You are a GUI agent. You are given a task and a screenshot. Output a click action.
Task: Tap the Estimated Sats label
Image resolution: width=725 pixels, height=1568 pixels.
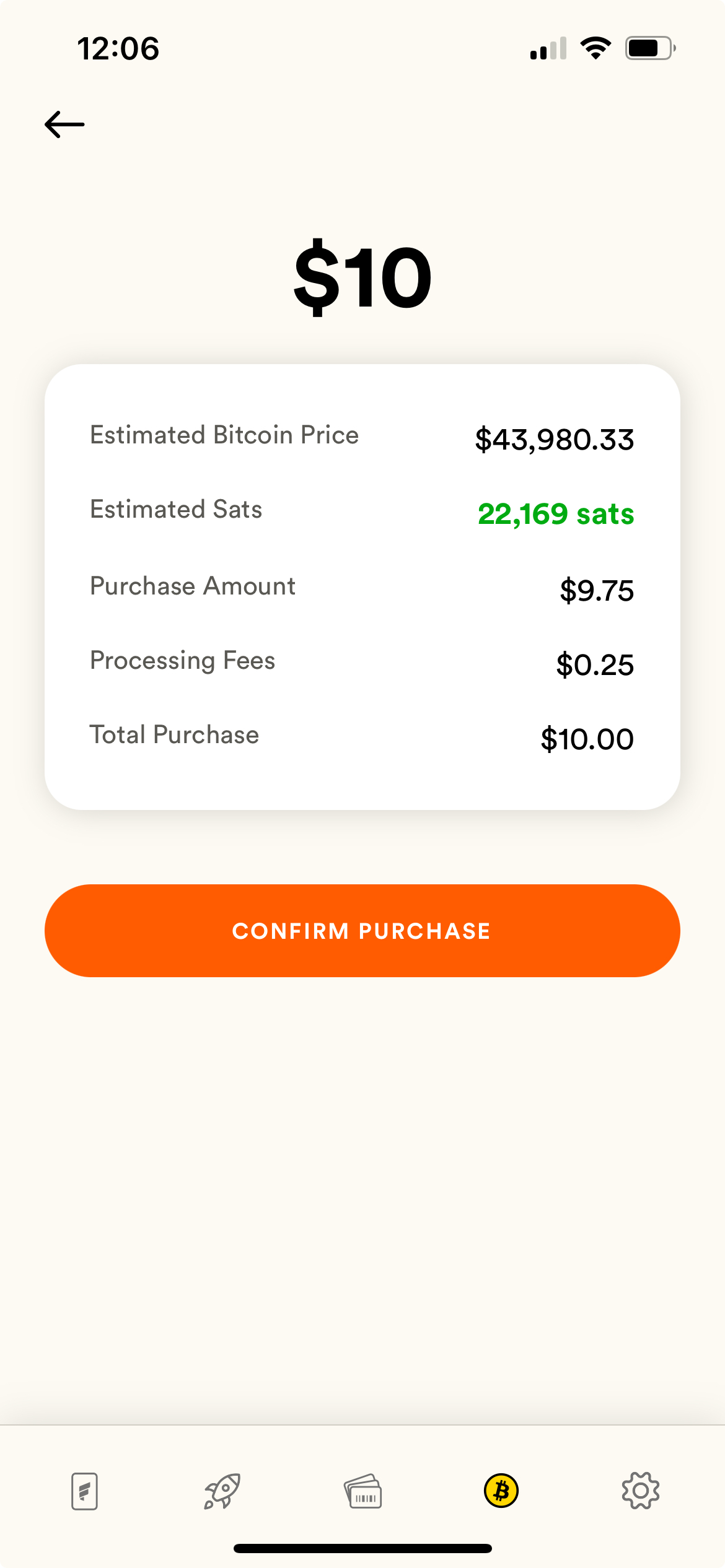click(x=176, y=509)
